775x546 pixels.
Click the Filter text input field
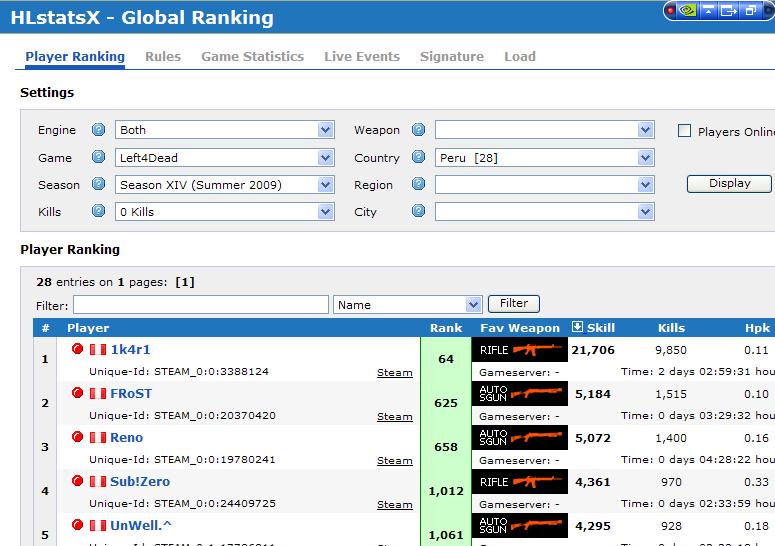[x=200, y=304]
